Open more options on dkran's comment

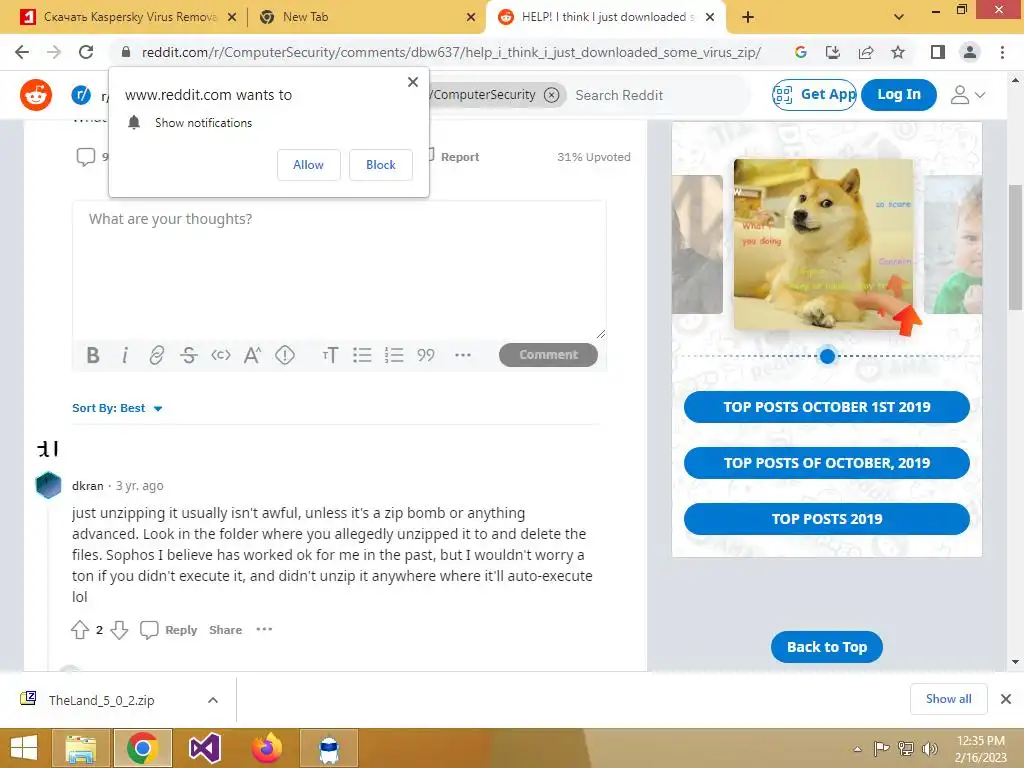(x=264, y=630)
